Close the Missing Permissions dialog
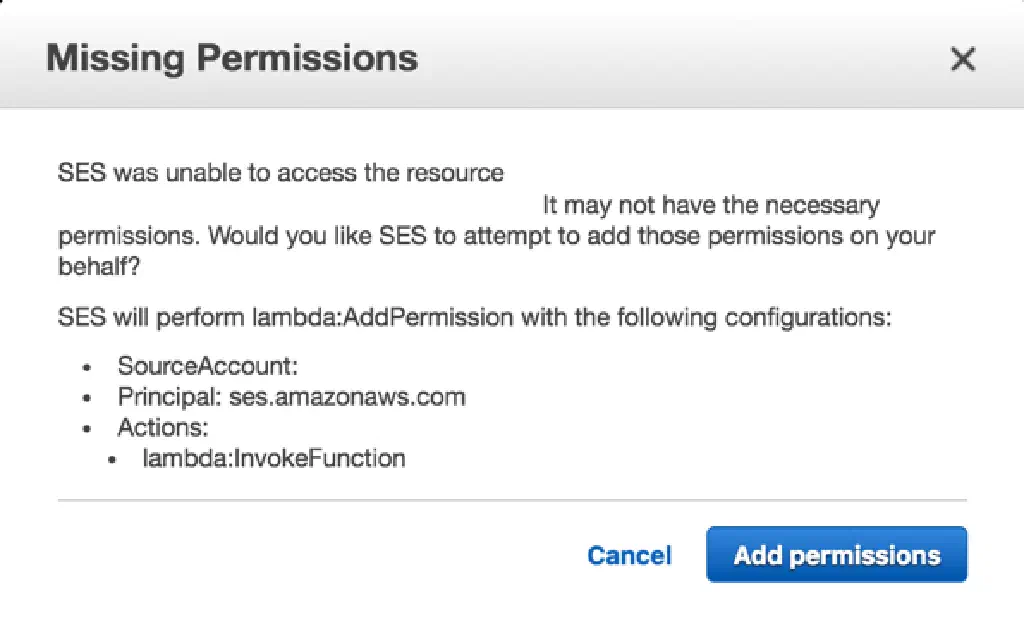1024x619 pixels. coord(962,60)
